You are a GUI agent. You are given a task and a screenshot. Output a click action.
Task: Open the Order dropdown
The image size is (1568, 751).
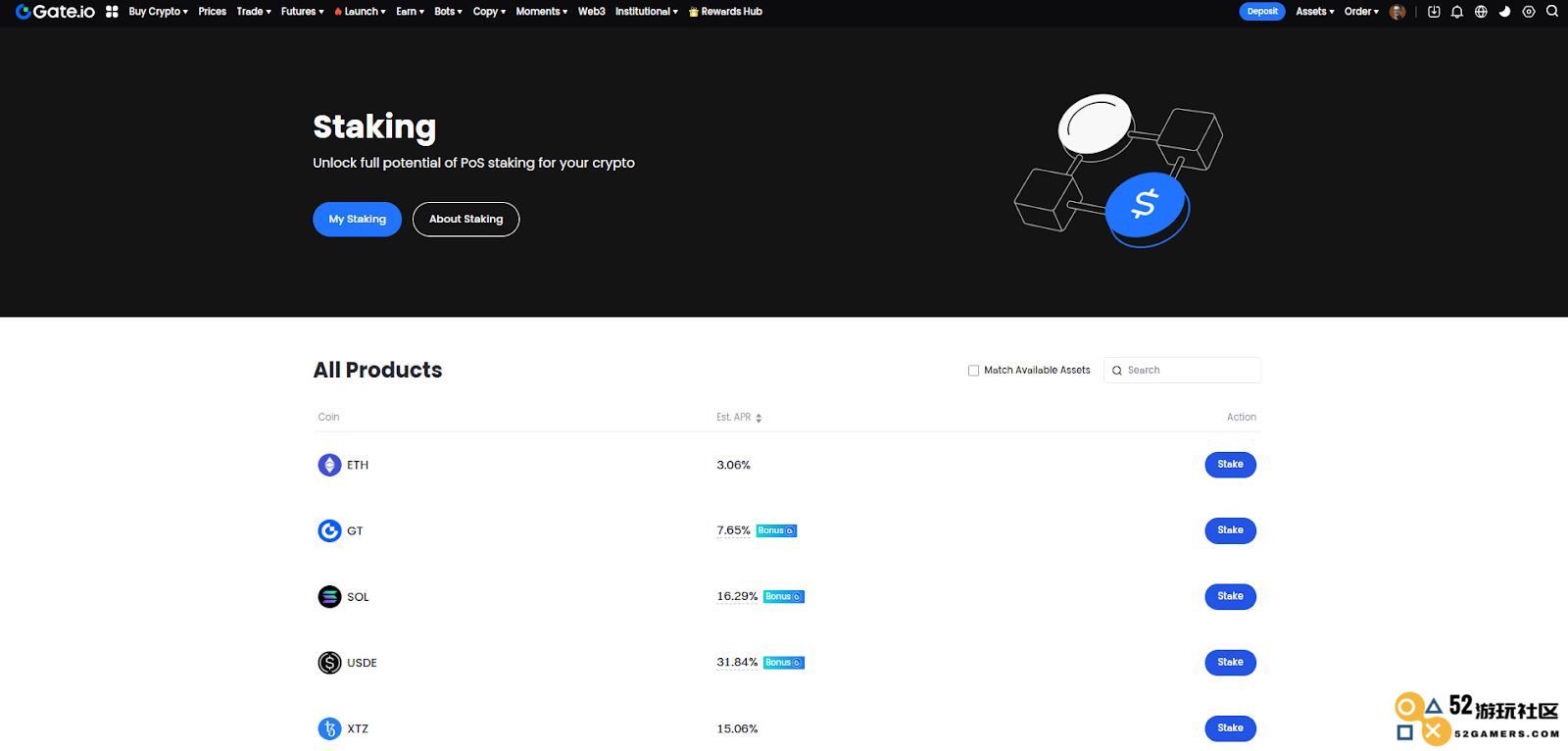1361,12
